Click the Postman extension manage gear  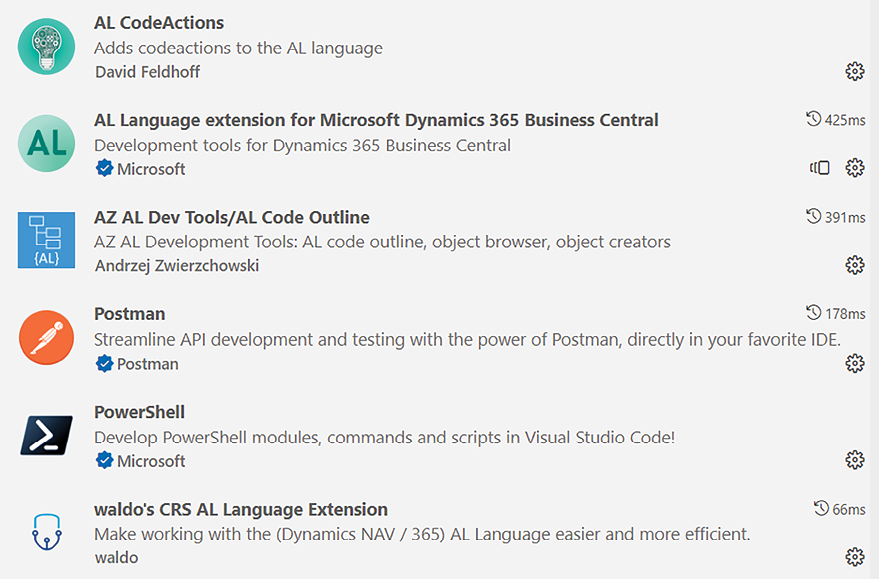854,363
